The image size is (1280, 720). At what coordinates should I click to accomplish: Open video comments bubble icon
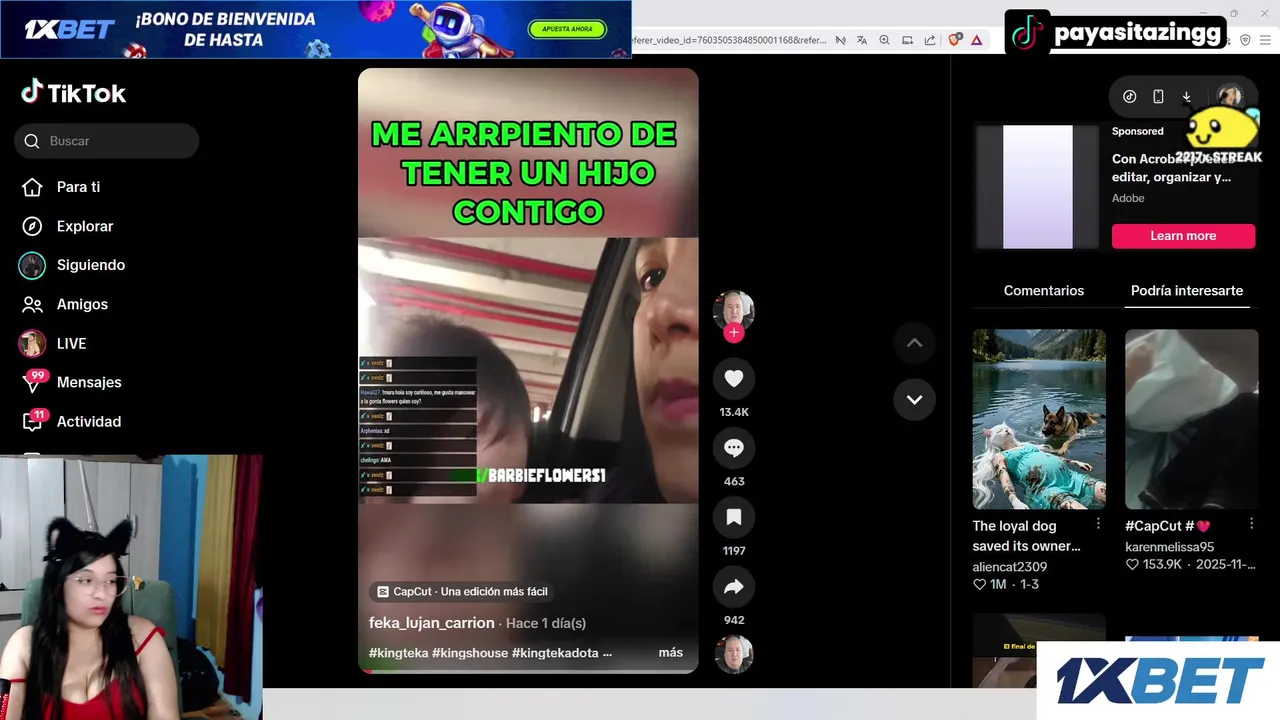pos(734,447)
